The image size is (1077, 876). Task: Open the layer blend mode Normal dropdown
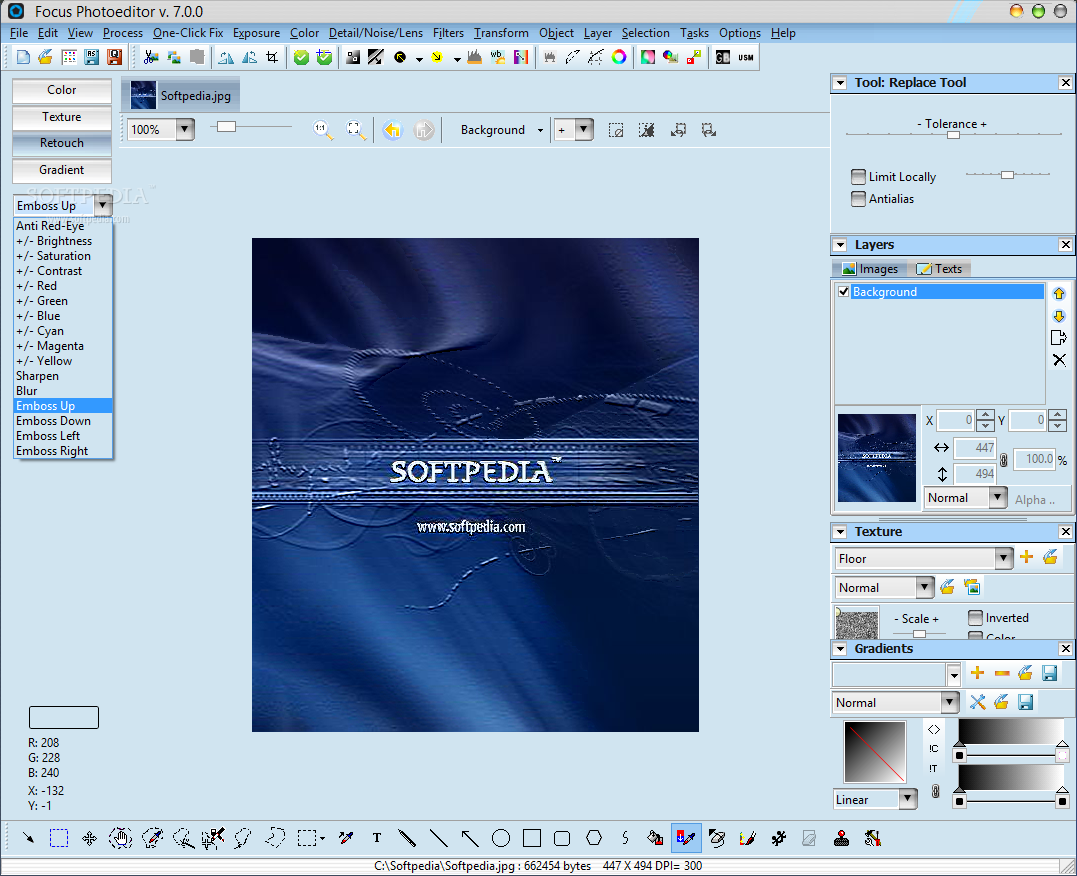[998, 497]
